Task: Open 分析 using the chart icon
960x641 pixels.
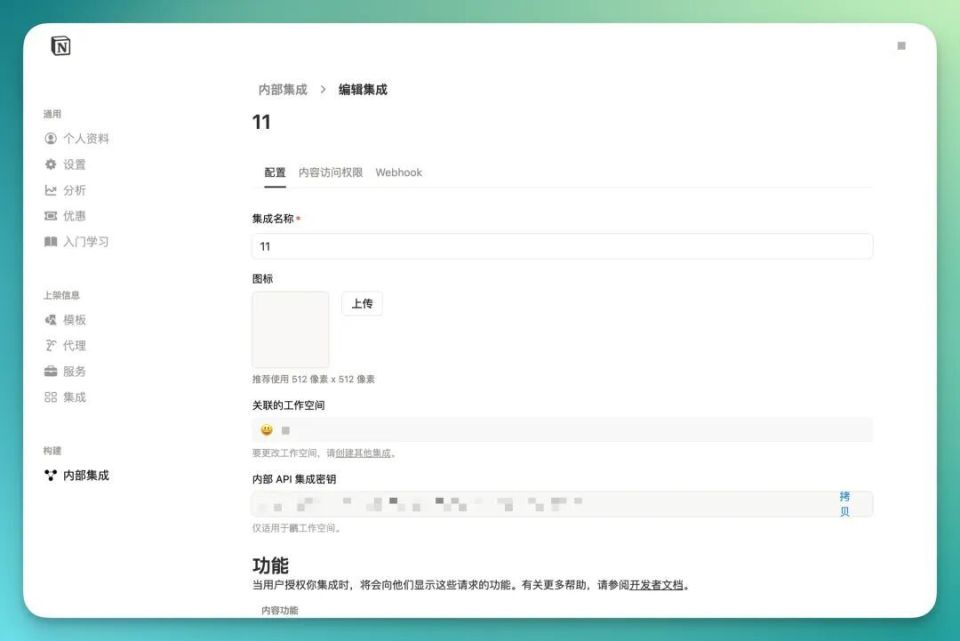Action: [x=50, y=190]
